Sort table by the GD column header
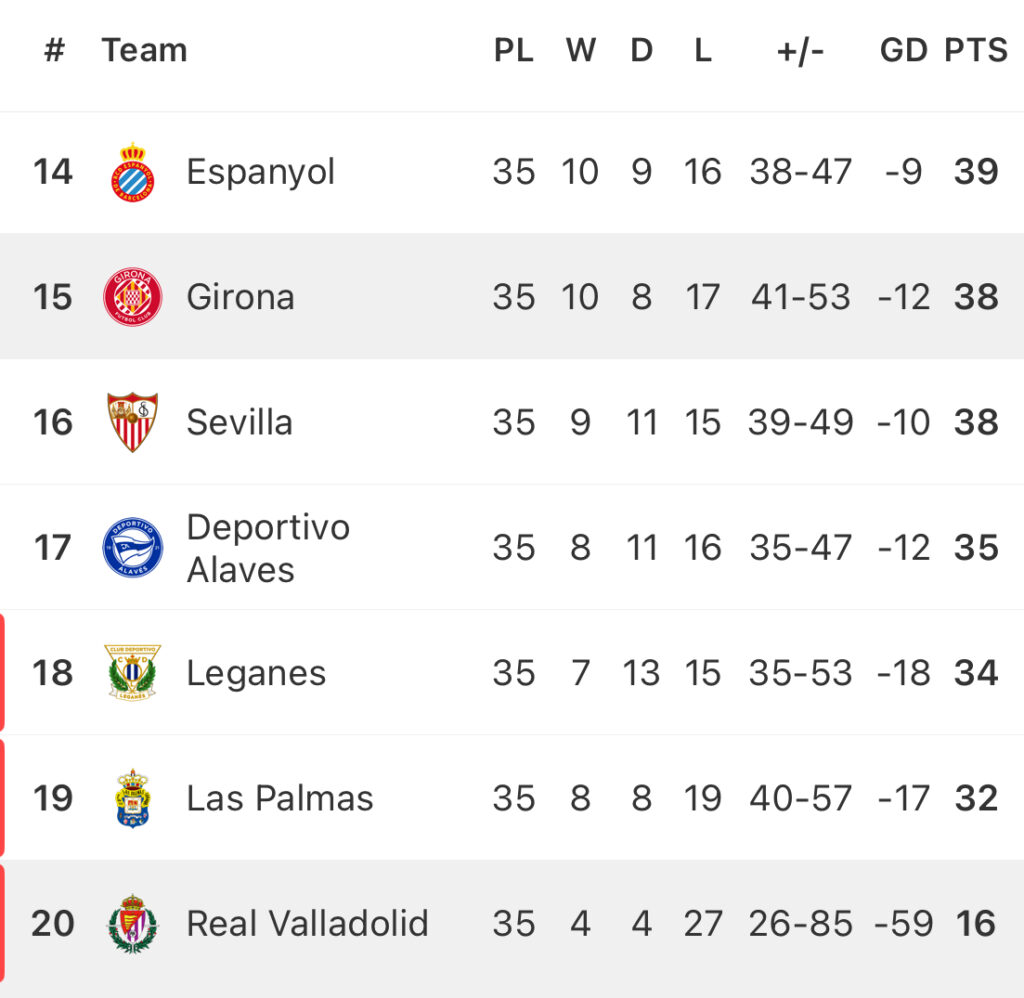1024x998 pixels. pos(903,50)
